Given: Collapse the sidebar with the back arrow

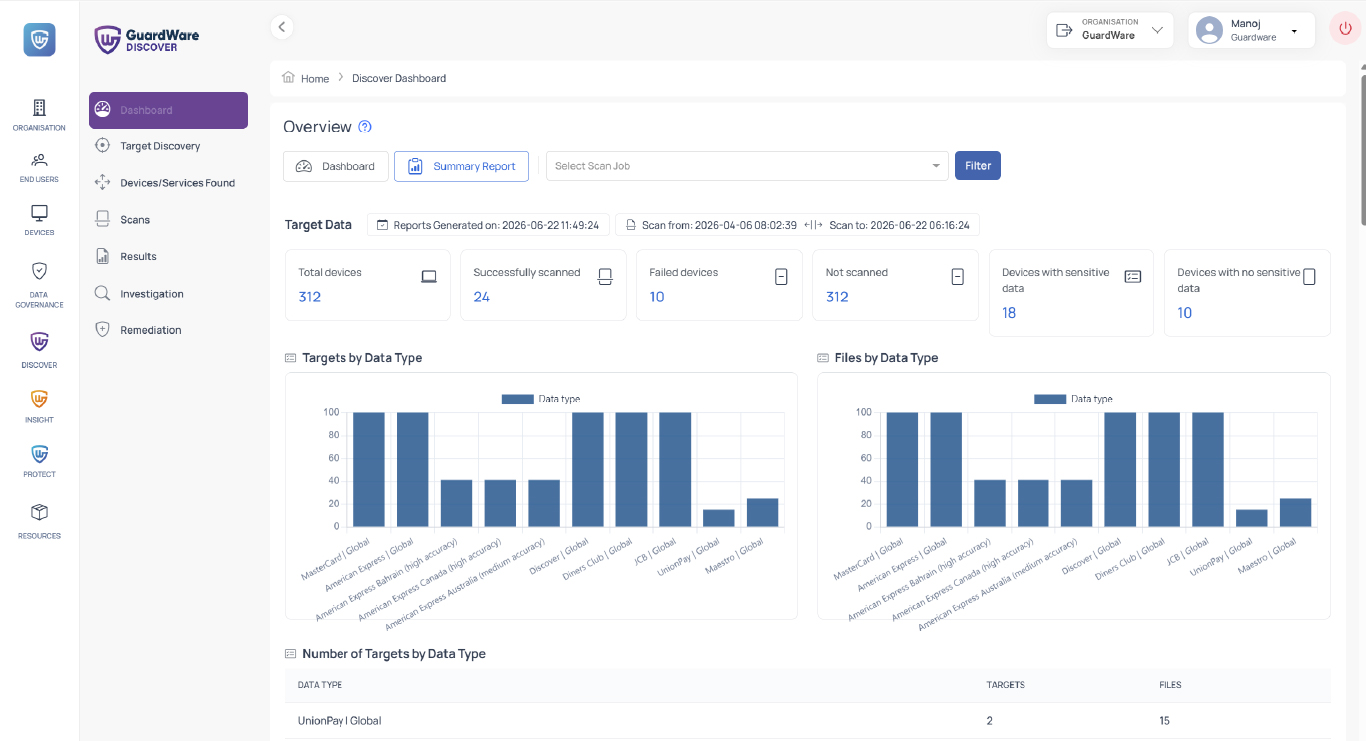Looking at the screenshot, I should pos(282,27).
